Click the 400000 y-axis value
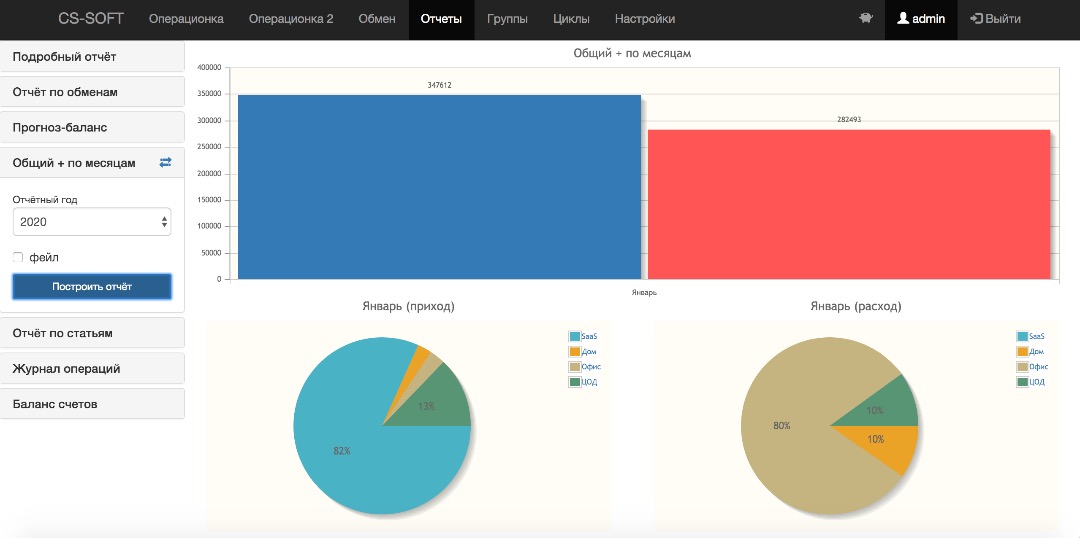 pos(209,68)
